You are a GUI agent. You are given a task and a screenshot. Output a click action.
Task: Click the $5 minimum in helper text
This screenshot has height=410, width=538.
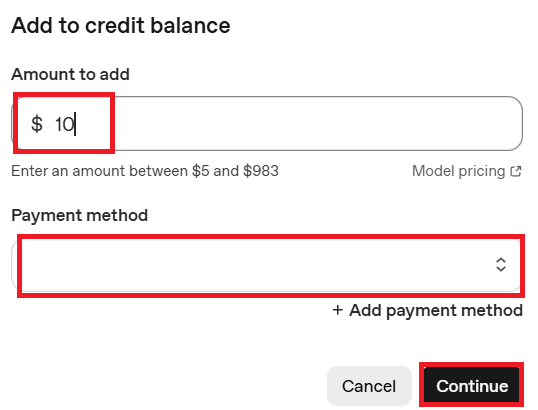point(200,171)
